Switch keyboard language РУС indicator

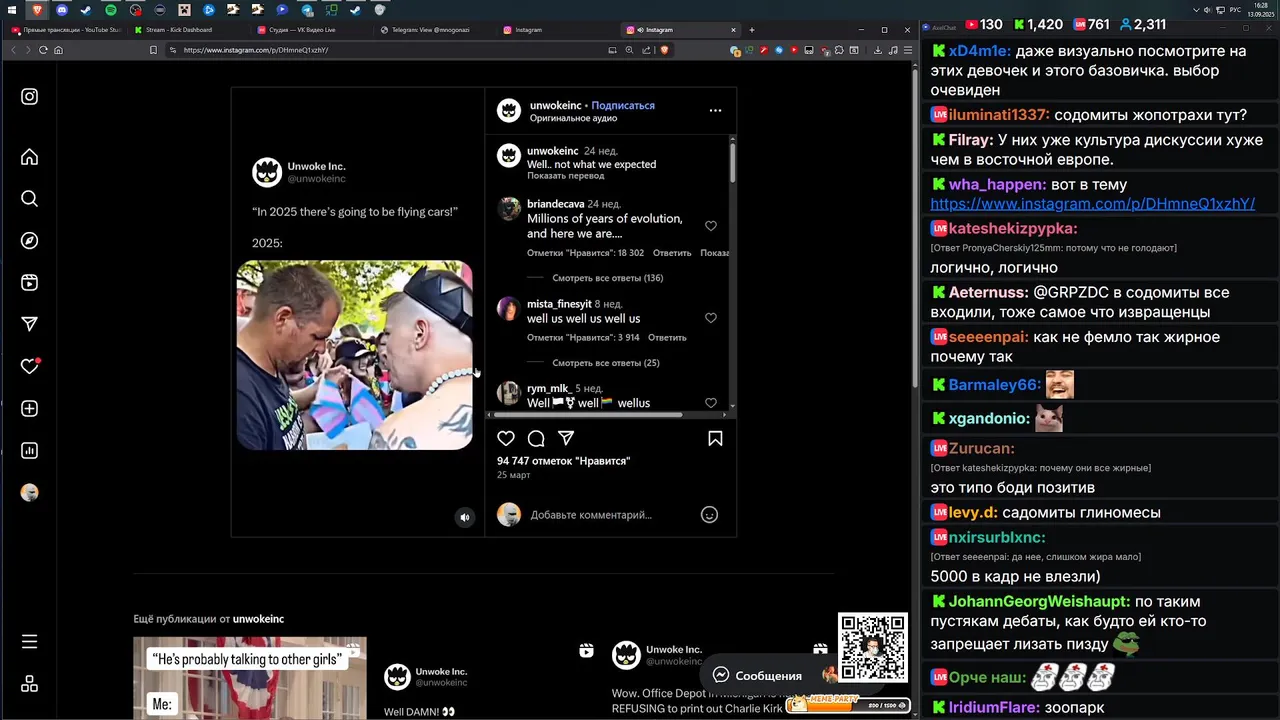[1235, 9]
